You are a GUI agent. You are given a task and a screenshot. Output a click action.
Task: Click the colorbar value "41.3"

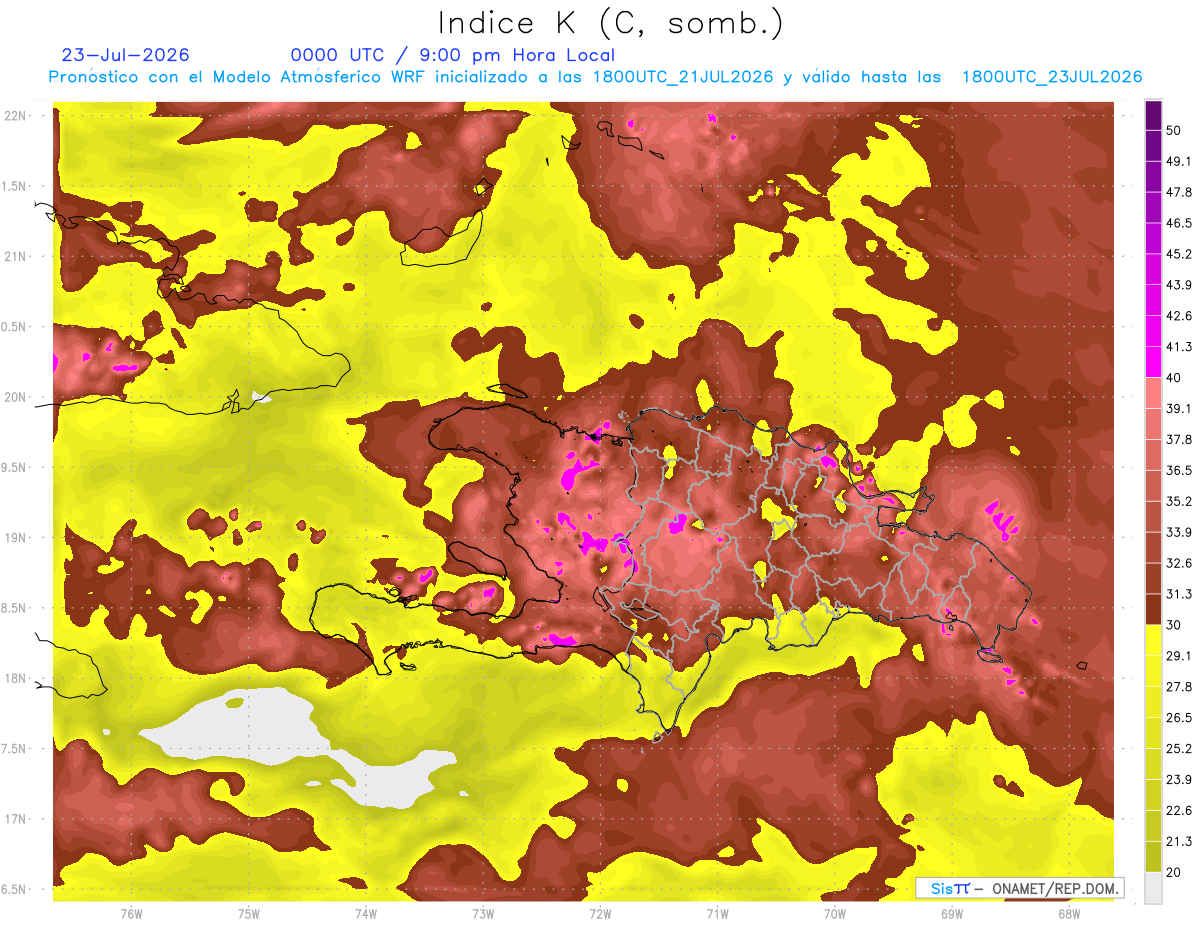(1179, 346)
